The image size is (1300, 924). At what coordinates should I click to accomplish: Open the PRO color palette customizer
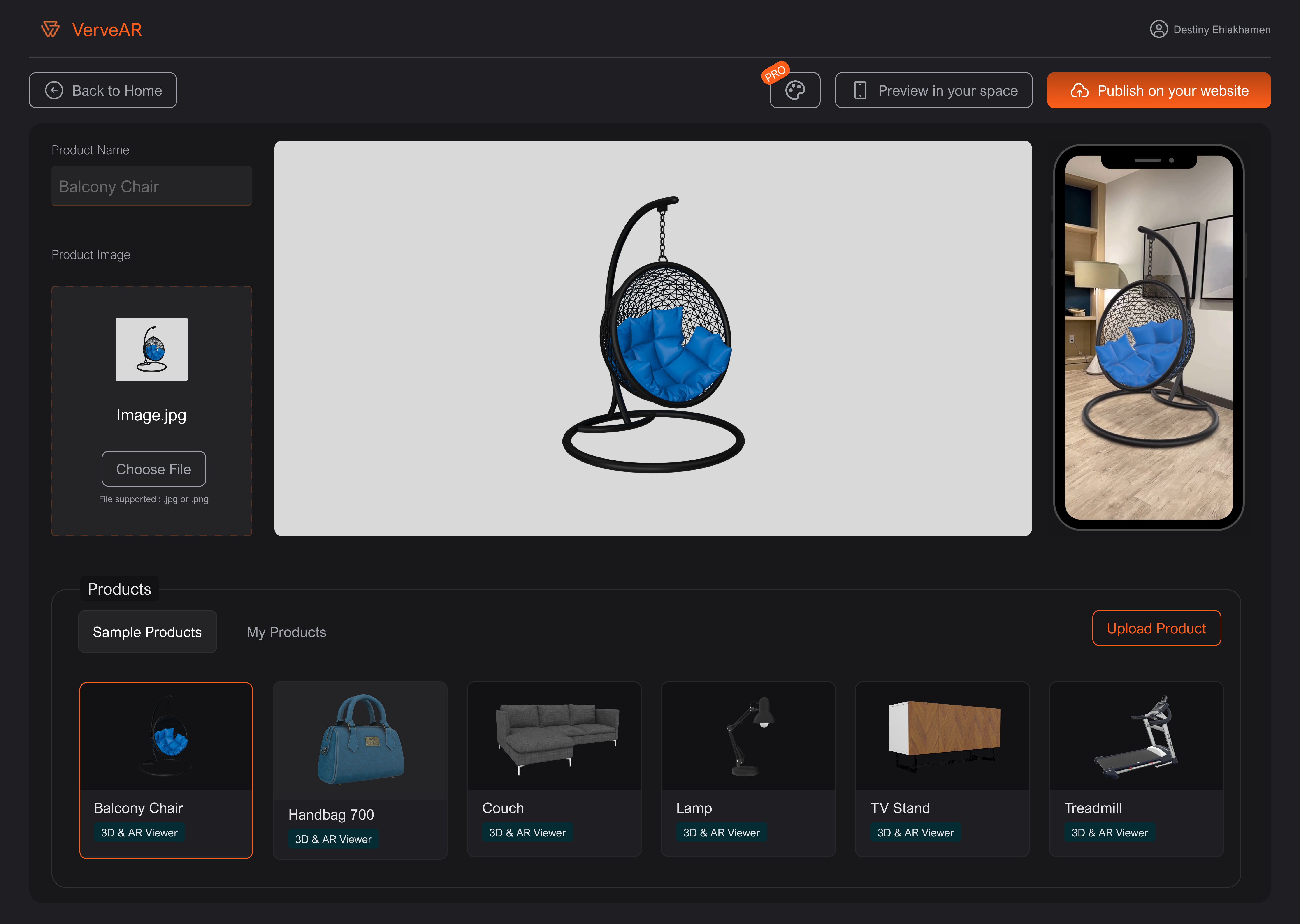[795, 90]
